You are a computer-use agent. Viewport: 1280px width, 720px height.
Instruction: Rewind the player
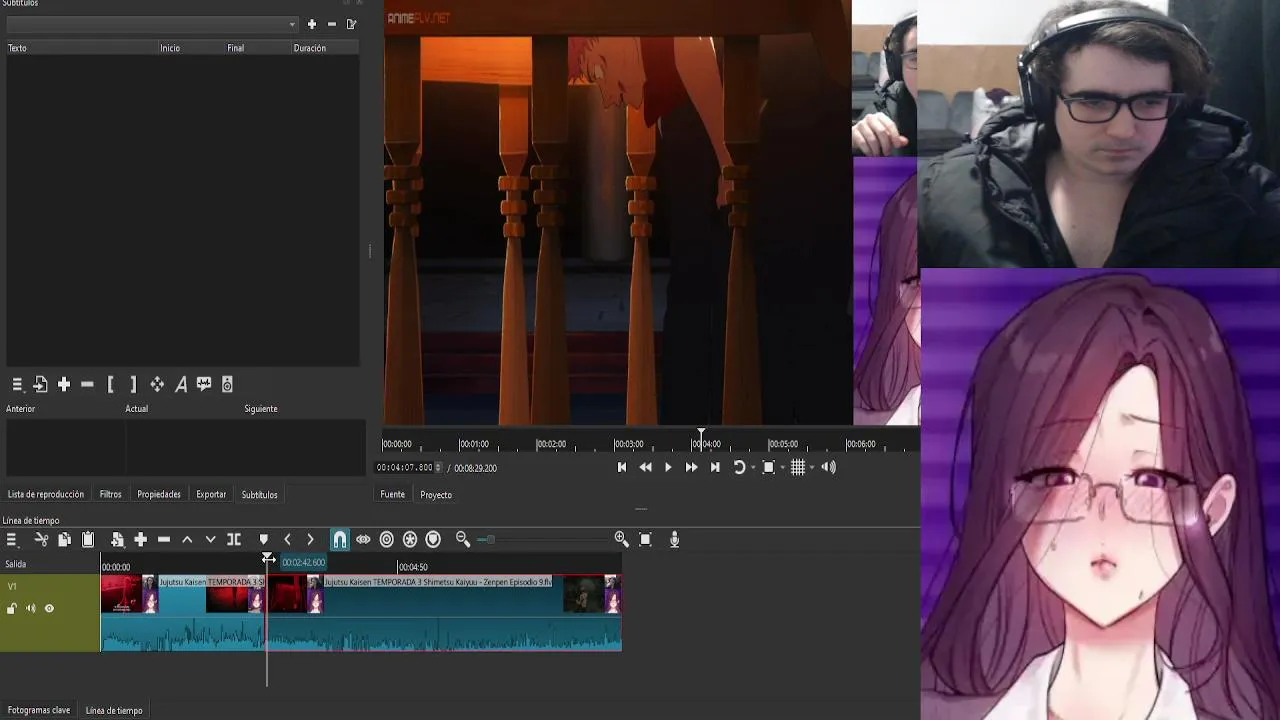pyautogui.click(x=645, y=467)
